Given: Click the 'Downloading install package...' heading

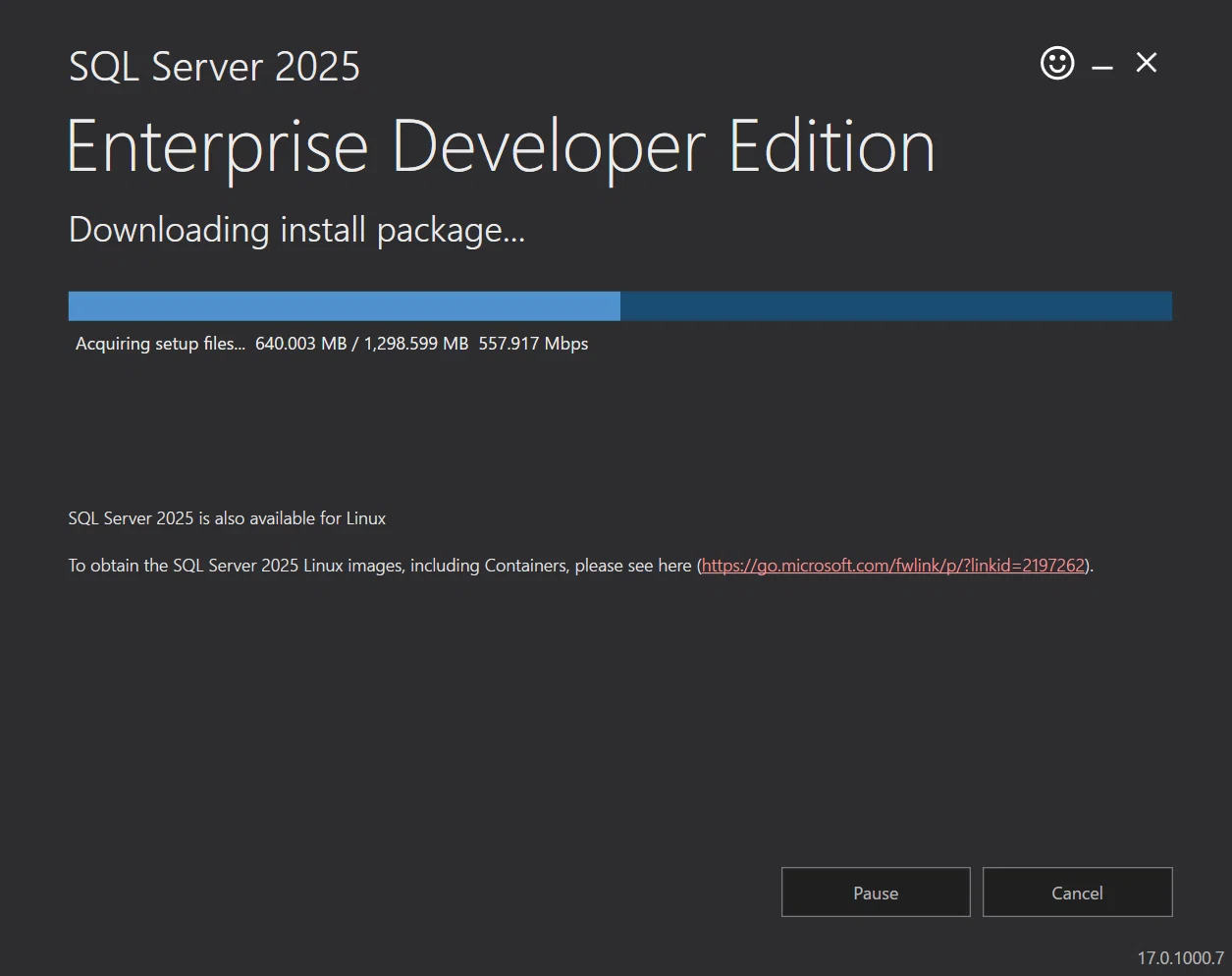Looking at the screenshot, I should click(x=297, y=231).
